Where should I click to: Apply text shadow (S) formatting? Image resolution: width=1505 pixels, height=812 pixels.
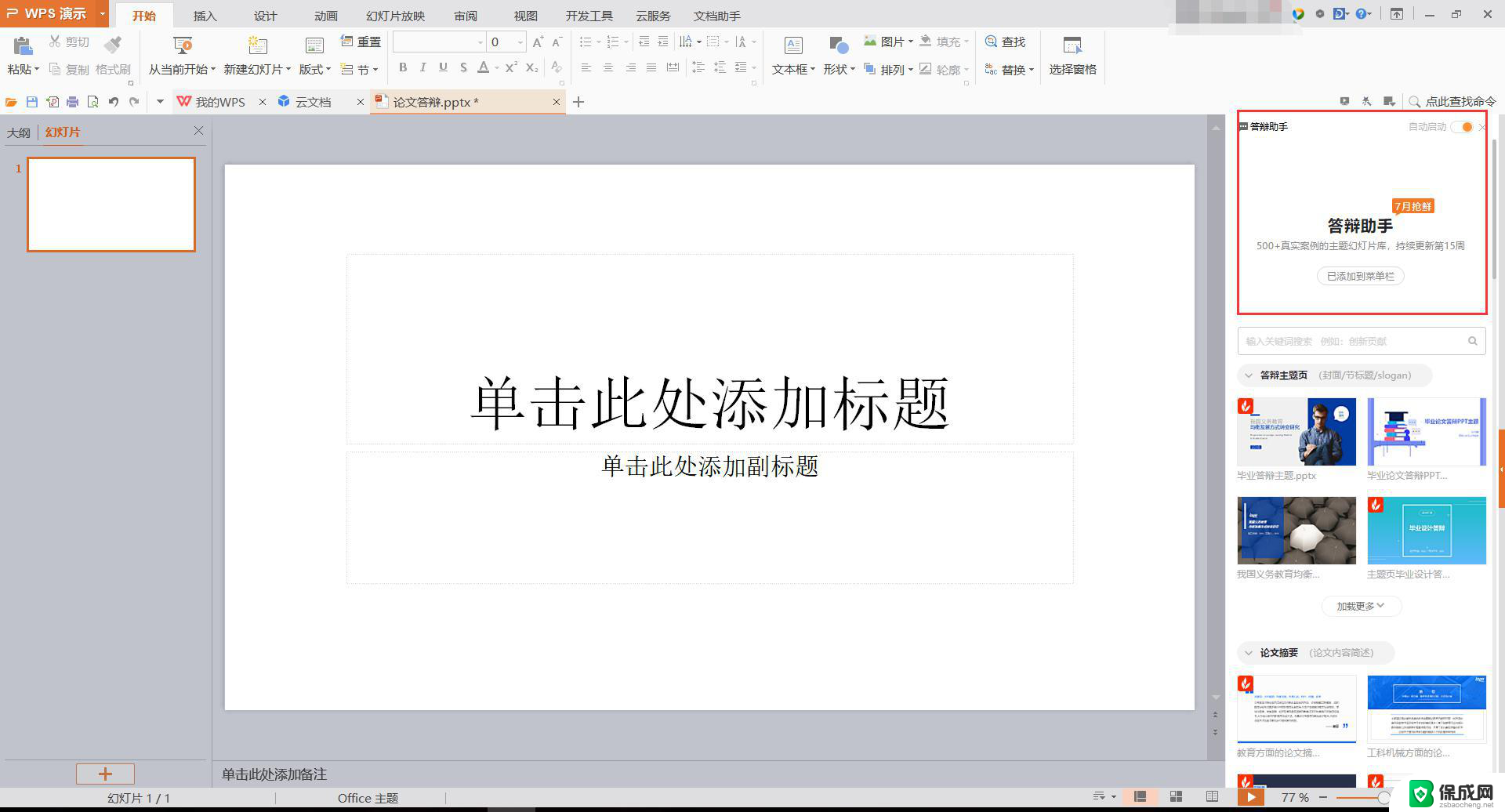click(463, 67)
